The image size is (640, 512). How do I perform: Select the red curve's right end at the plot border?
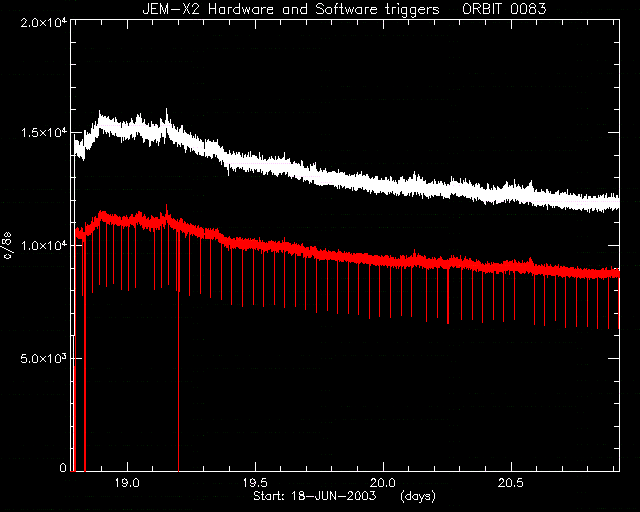point(618,273)
